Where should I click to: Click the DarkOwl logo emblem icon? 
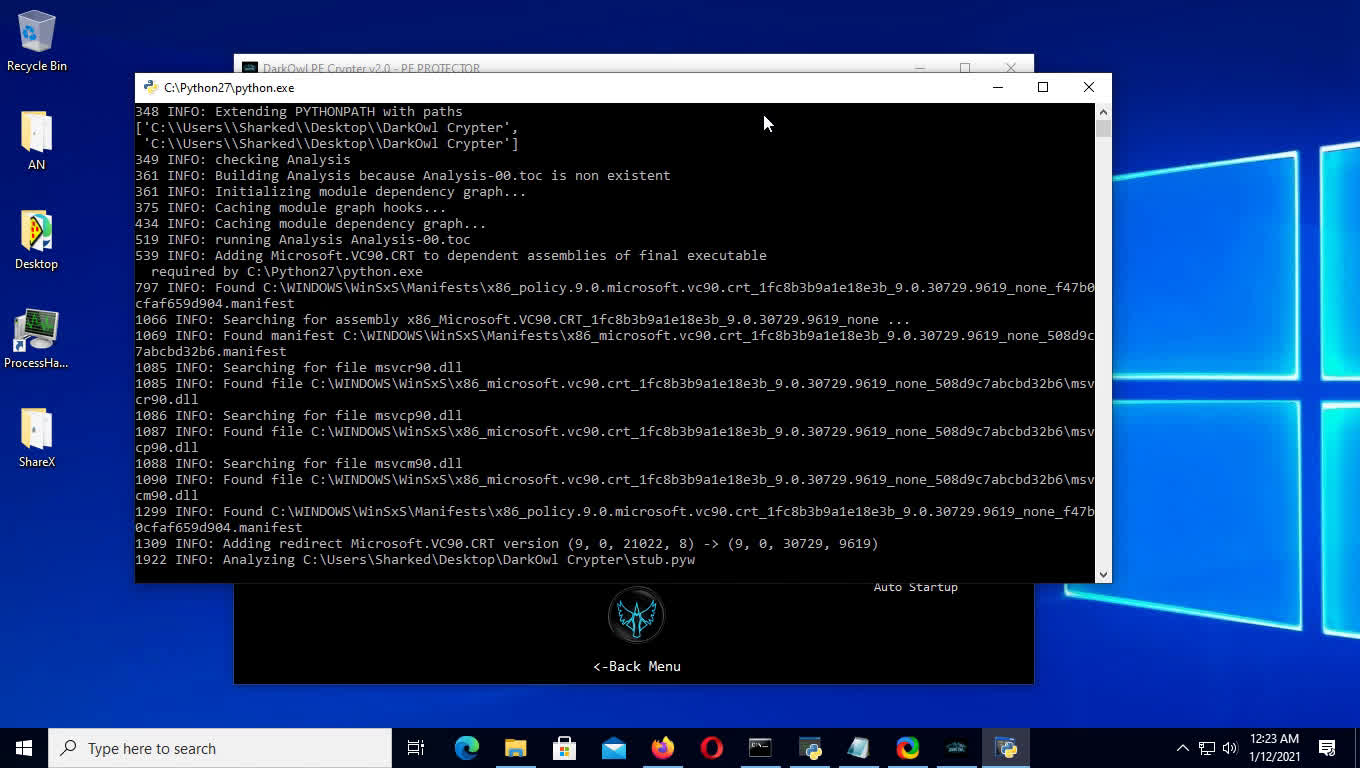[636, 616]
